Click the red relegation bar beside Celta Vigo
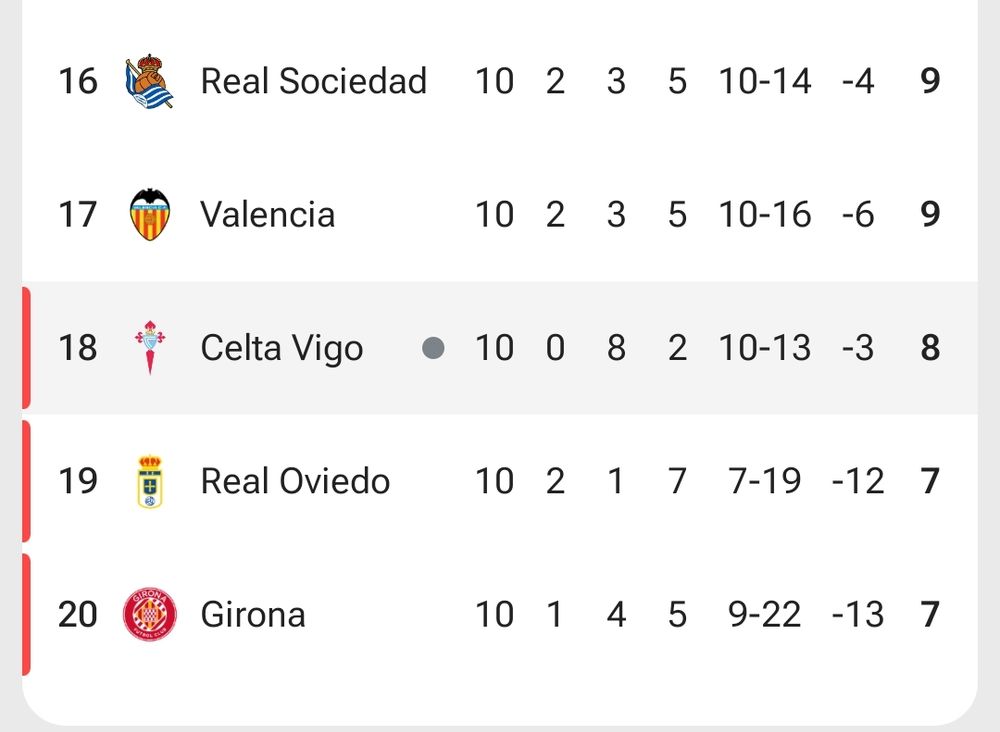 pyautogui.click(x=26, y=348)
